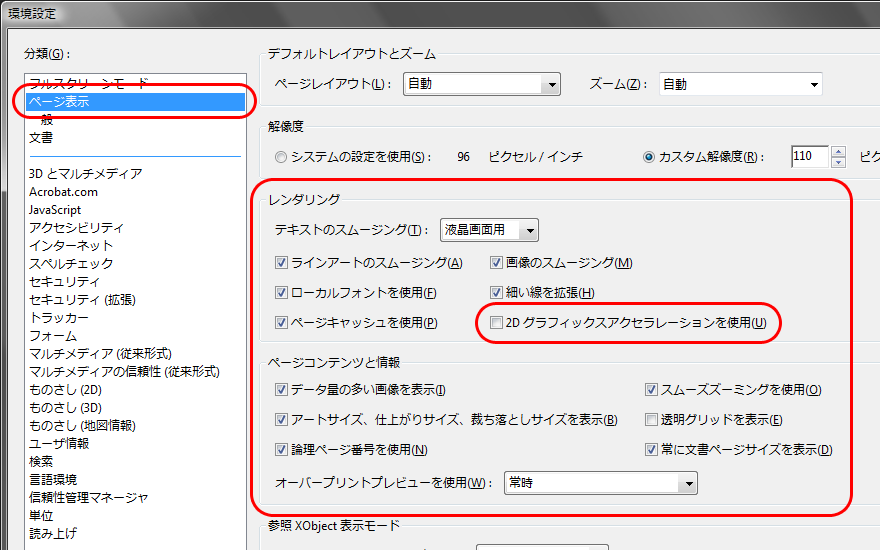The width and height of the screenshot is (880, 550).
Task: Enable 2D グラフィックスアクセラレーションを使用 checkbox
Action: click(496, 323)
